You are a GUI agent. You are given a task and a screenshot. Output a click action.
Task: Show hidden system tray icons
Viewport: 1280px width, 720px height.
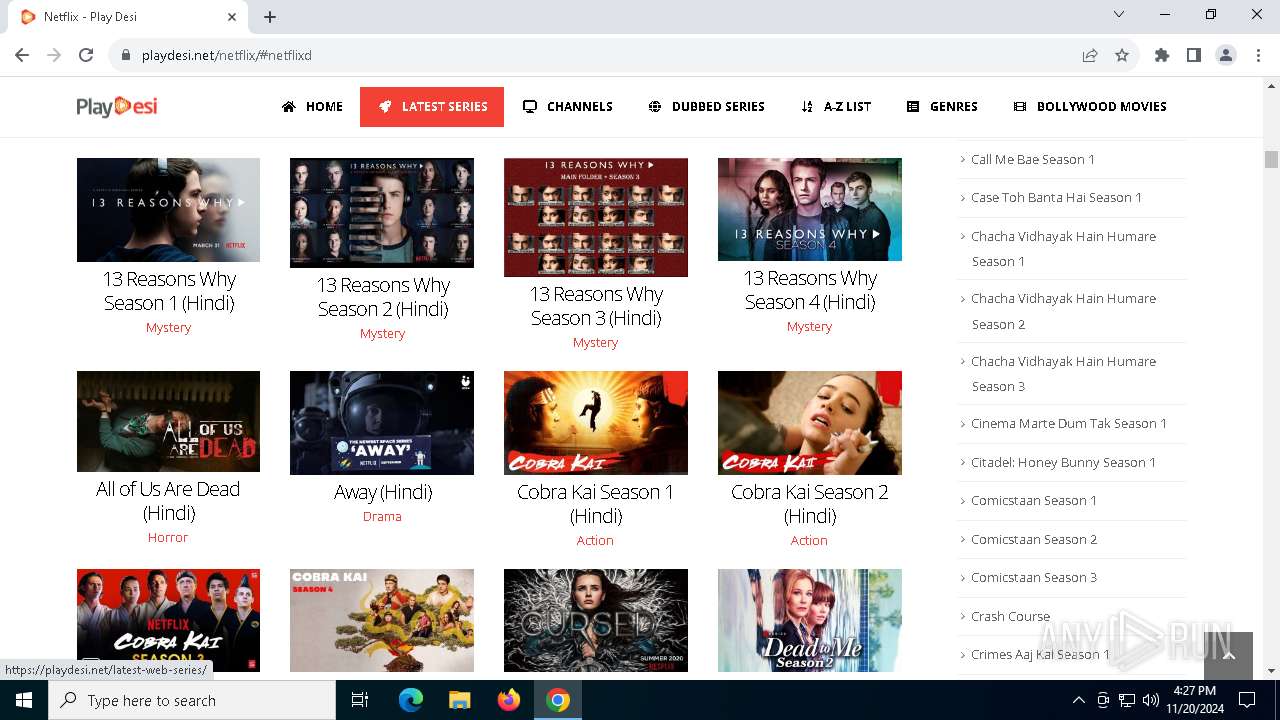click(x=1078, y=700)
